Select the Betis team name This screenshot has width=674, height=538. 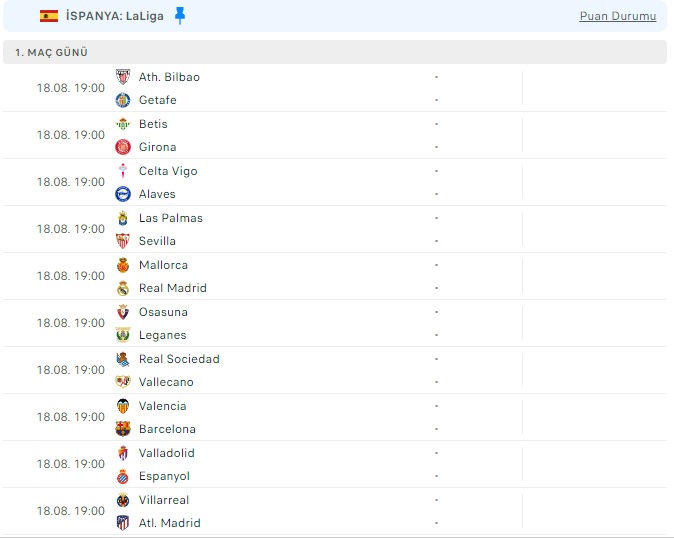(x=153, y=124)
